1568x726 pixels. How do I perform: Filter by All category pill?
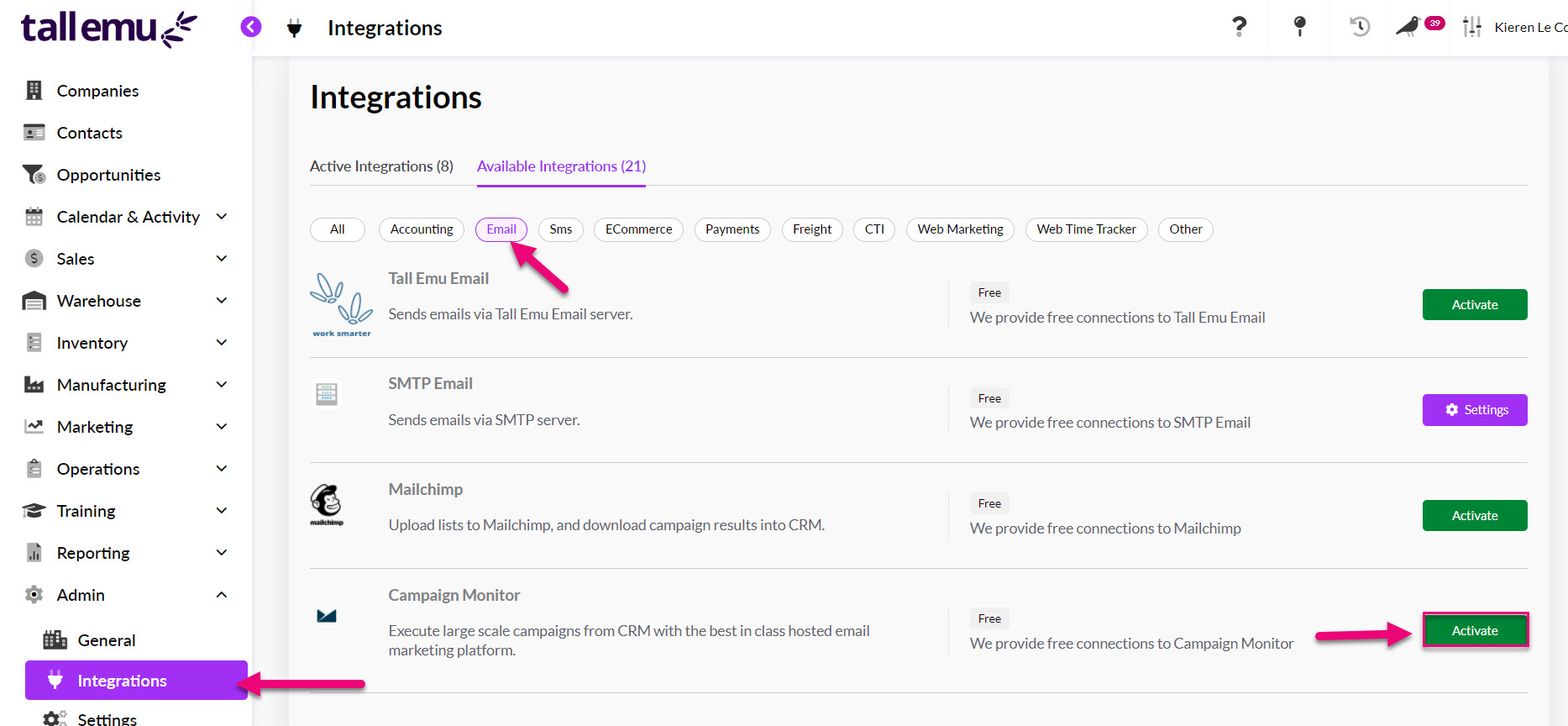tap(338, 229)
